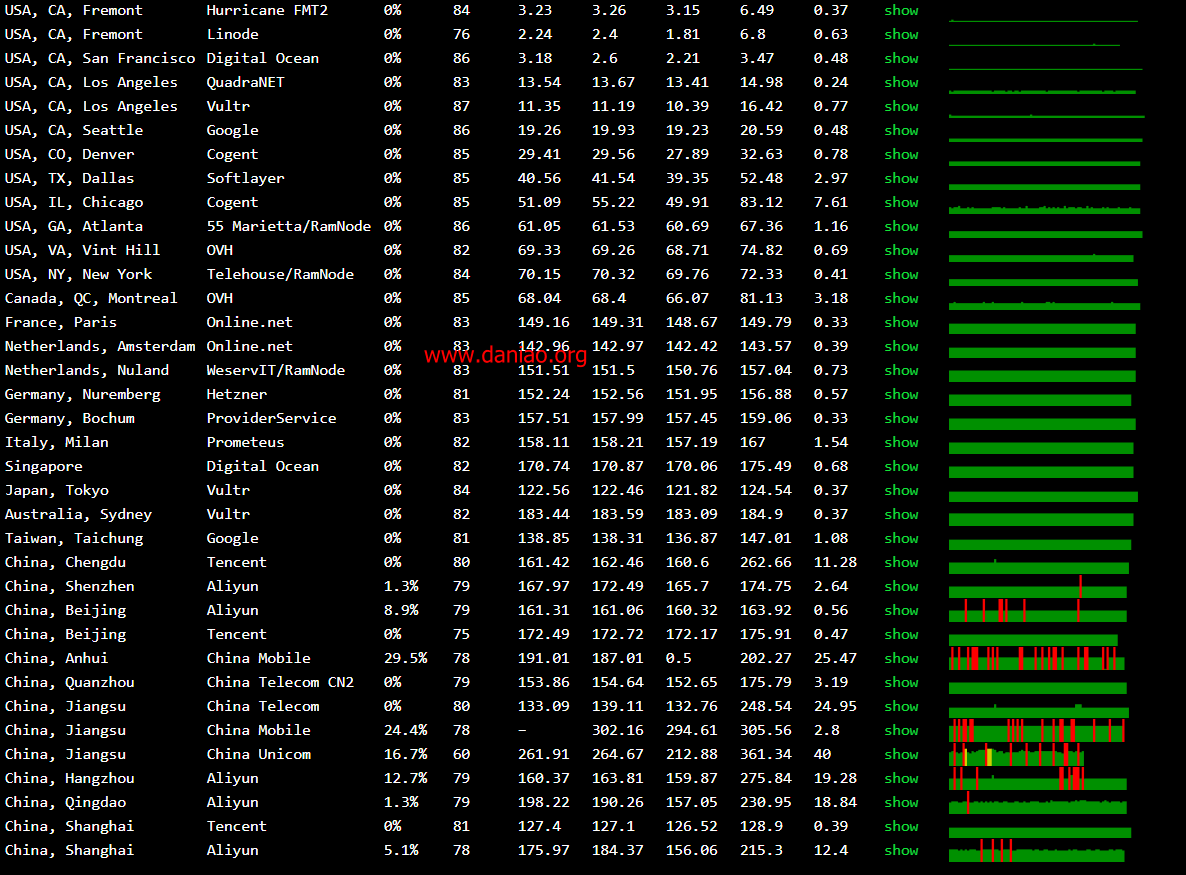The width and height of the screenshot is (1186, 875).
Task: Click show for Anhui China Mobile row
Action: tap(901, 659)
